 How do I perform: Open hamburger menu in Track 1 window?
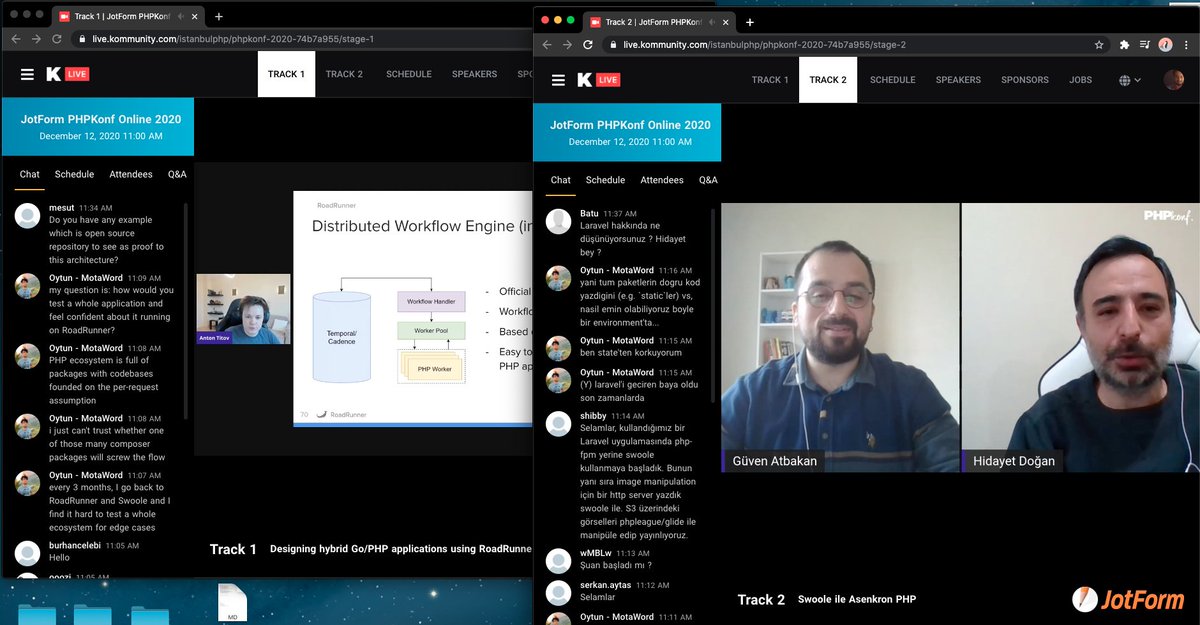pos(27,74)
